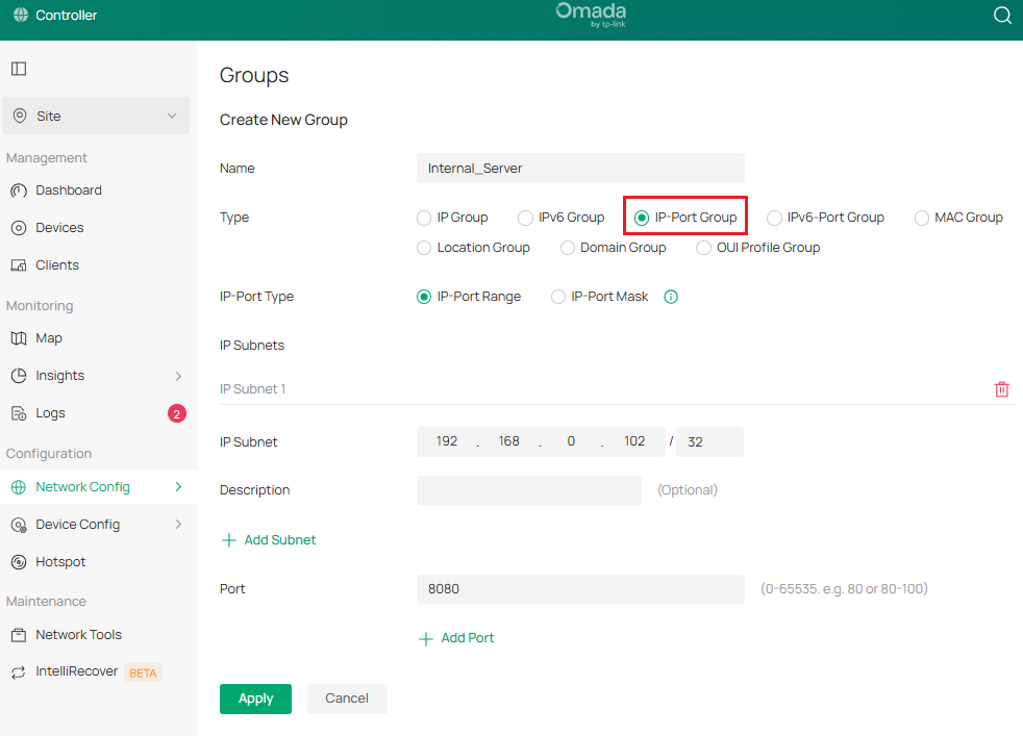Open the Hotspot menu item
Image resolution: width=1023 pixels, height=736 pixels.
pyautogui.click(x=60, y=562)
